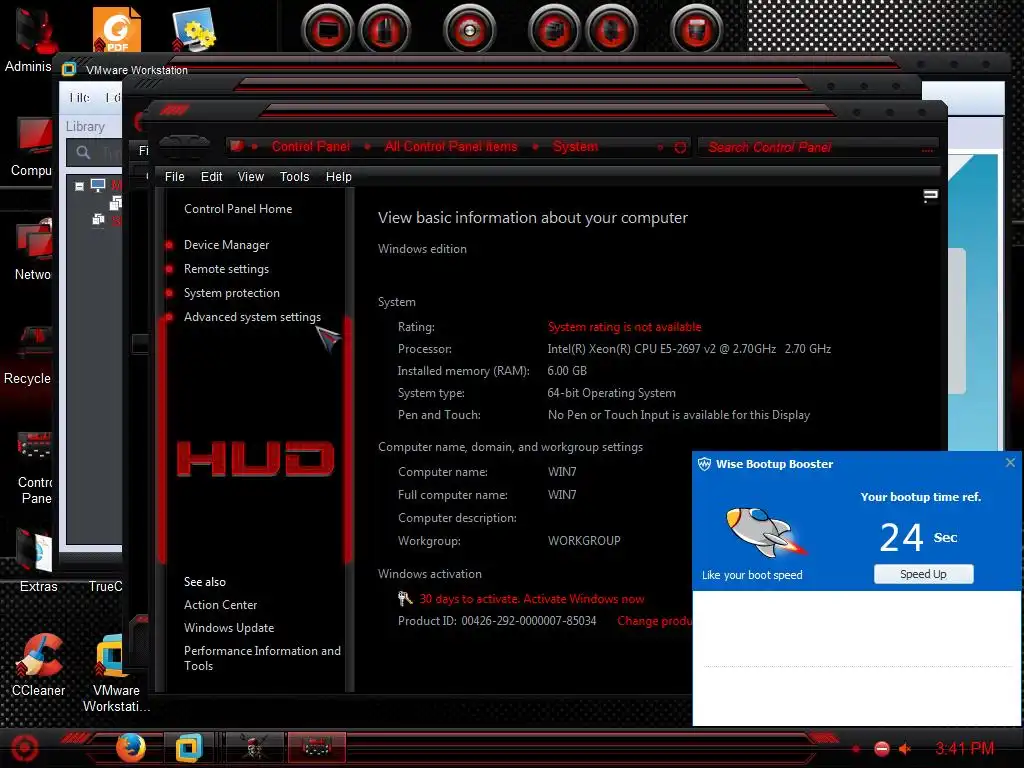Click the computer icon in VMware Library tree
1024x768 pixels.
click(98, 185)
